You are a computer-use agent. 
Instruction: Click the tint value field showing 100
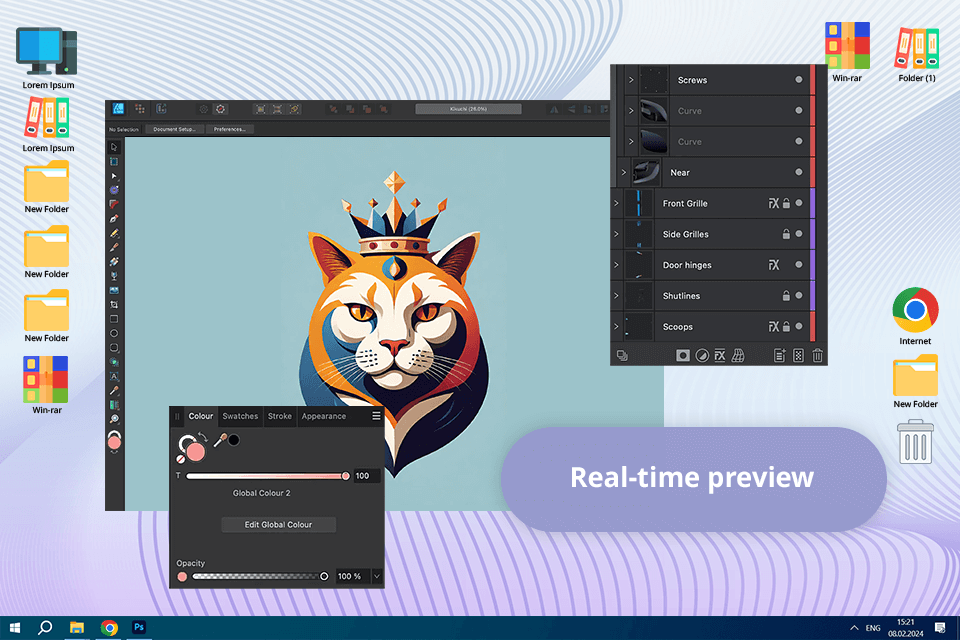pos(366,476)
